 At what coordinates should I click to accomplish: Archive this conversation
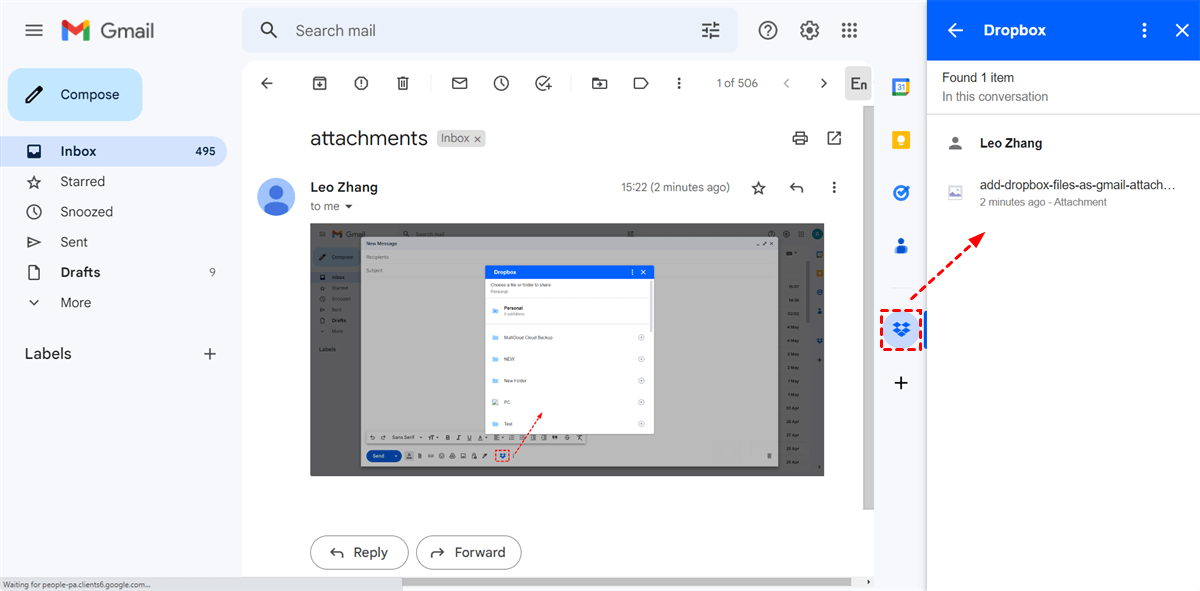pos(319,83)
